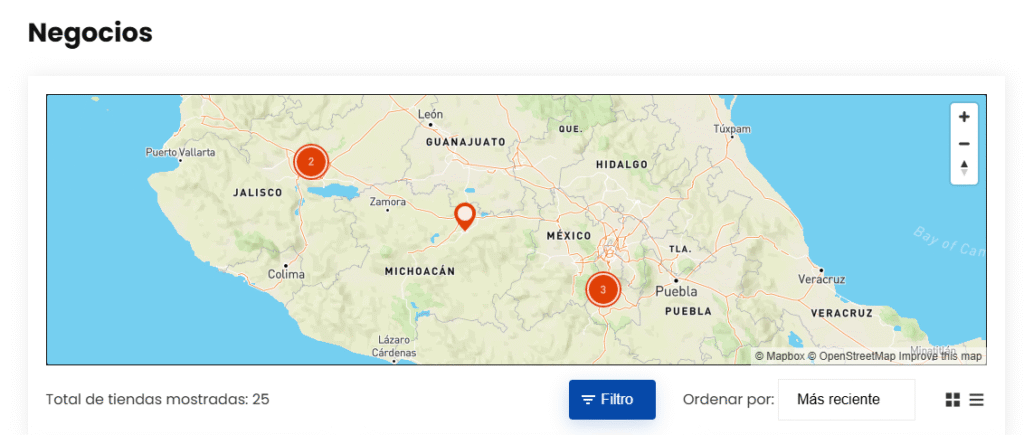
Task: Select the single store pin in Michoacán
Action: point(464,215)
